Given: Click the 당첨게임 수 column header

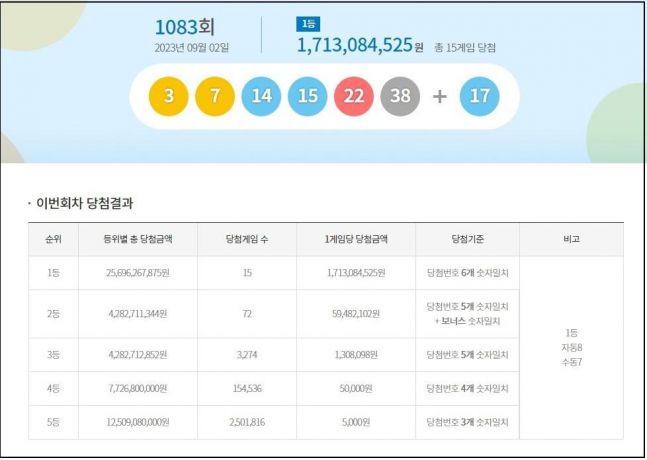Looking at the screenshot, I should [246, 240].
